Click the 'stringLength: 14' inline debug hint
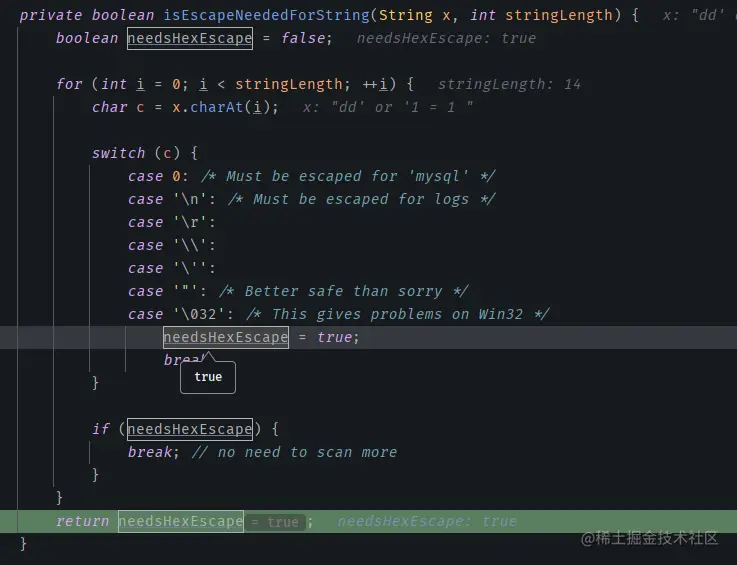737x565 pixels. [x=509, y=84]
